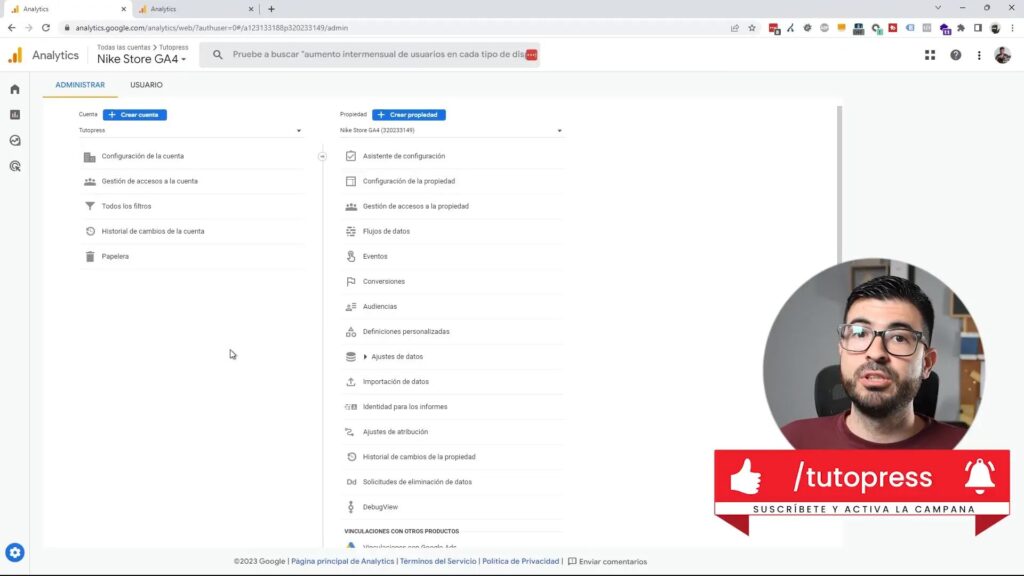This screenshot has height=576, width=1024.
Task: Open Home from left sidebar
Action: [14, 89]
